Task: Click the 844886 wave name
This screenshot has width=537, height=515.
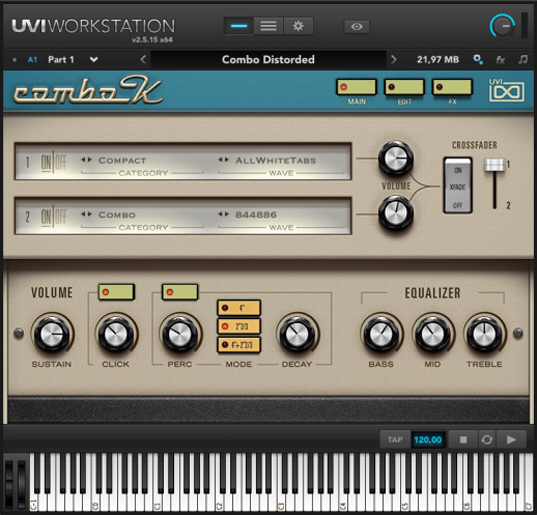Action: (256, 215)
